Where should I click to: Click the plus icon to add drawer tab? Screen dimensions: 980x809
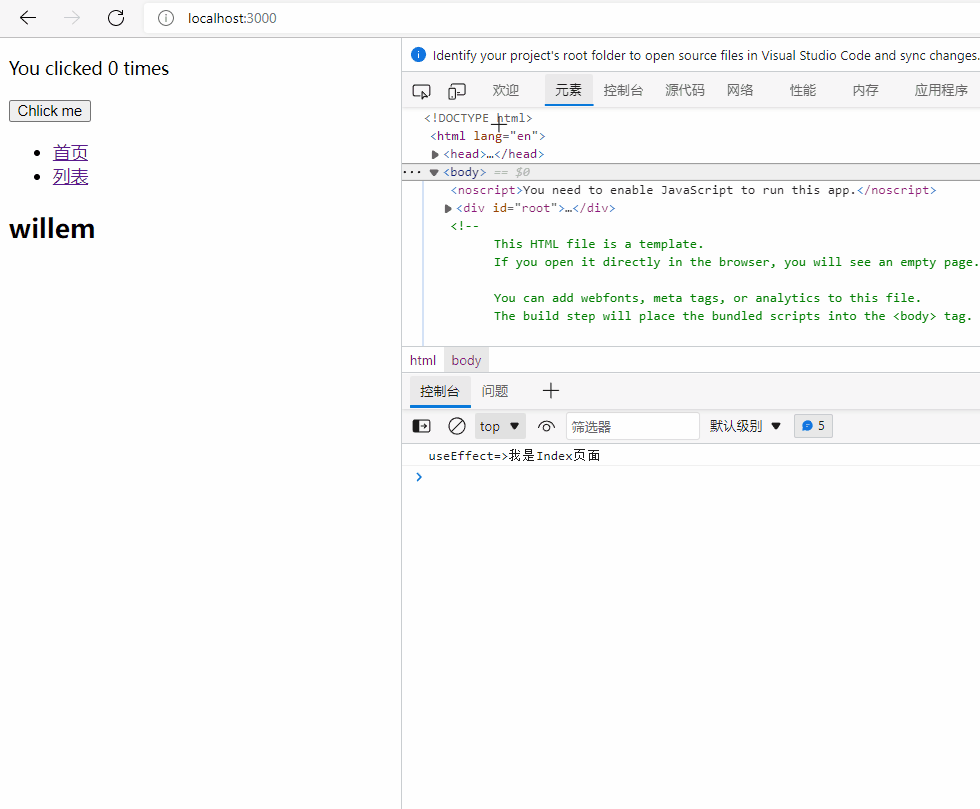click(x=550, y=391)
